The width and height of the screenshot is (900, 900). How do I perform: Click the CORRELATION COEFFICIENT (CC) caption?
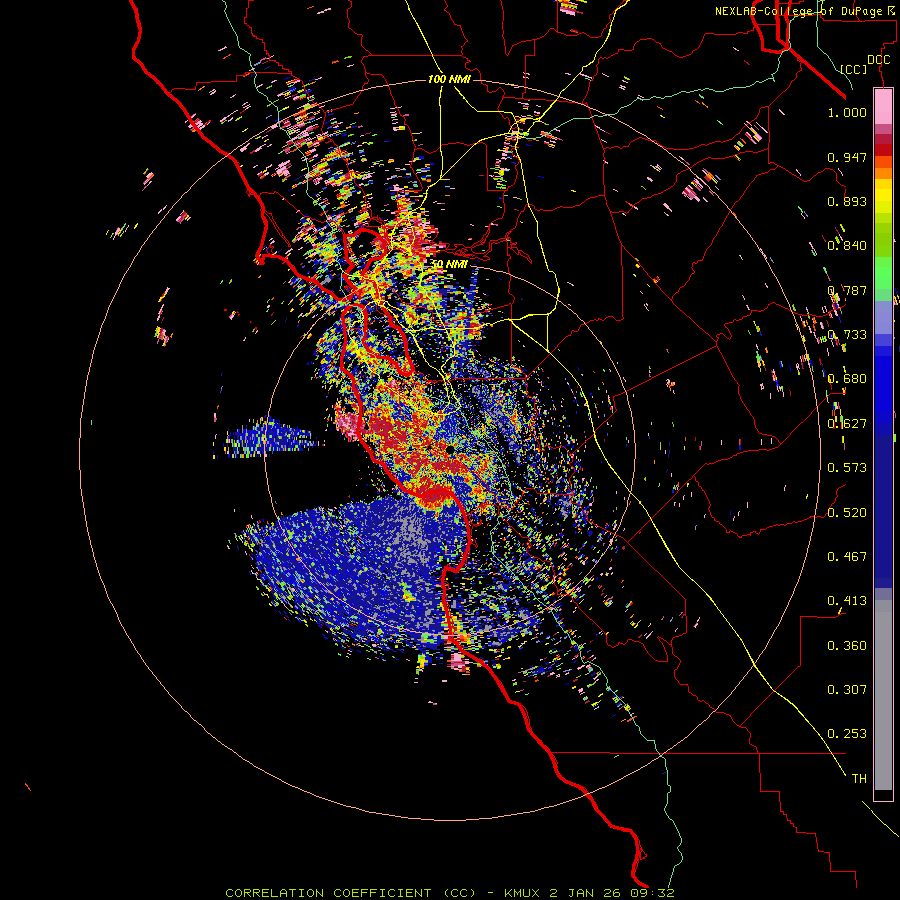[350, 893]
